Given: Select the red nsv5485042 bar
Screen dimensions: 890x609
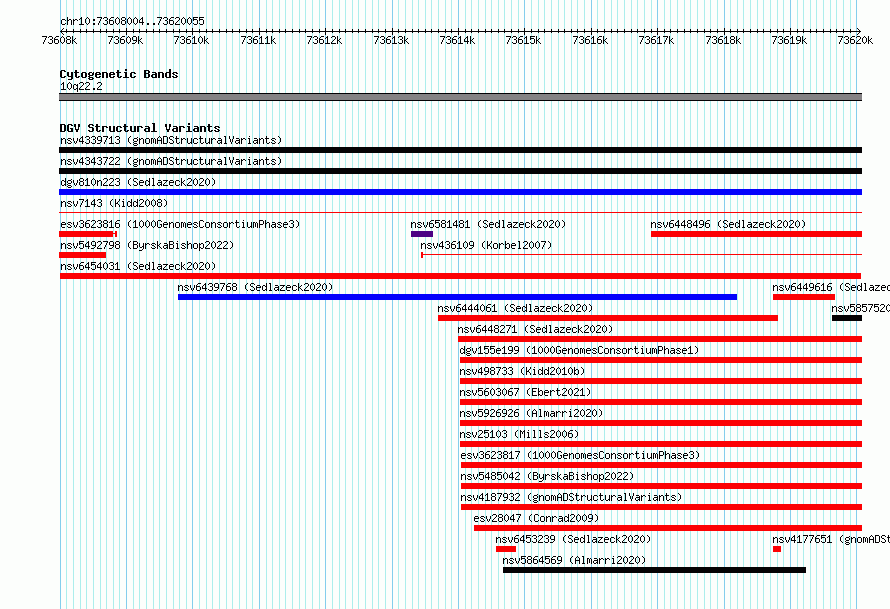Looking at the screenshot, I should [x=662, y=486].
